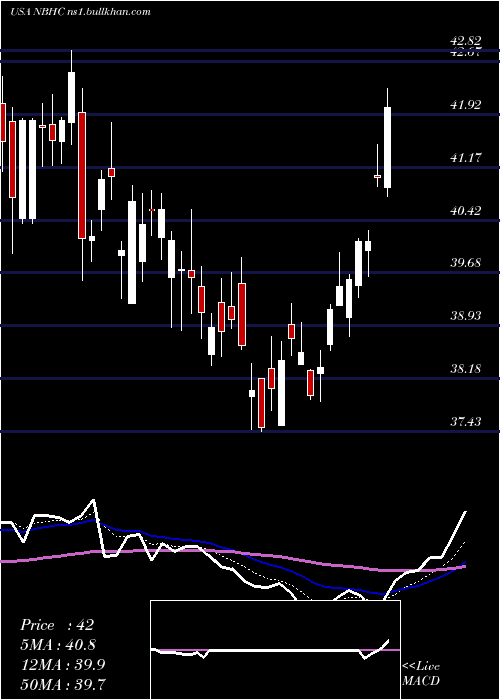
Task: Click the 42.82 price level label
Action: pos(466,42)
